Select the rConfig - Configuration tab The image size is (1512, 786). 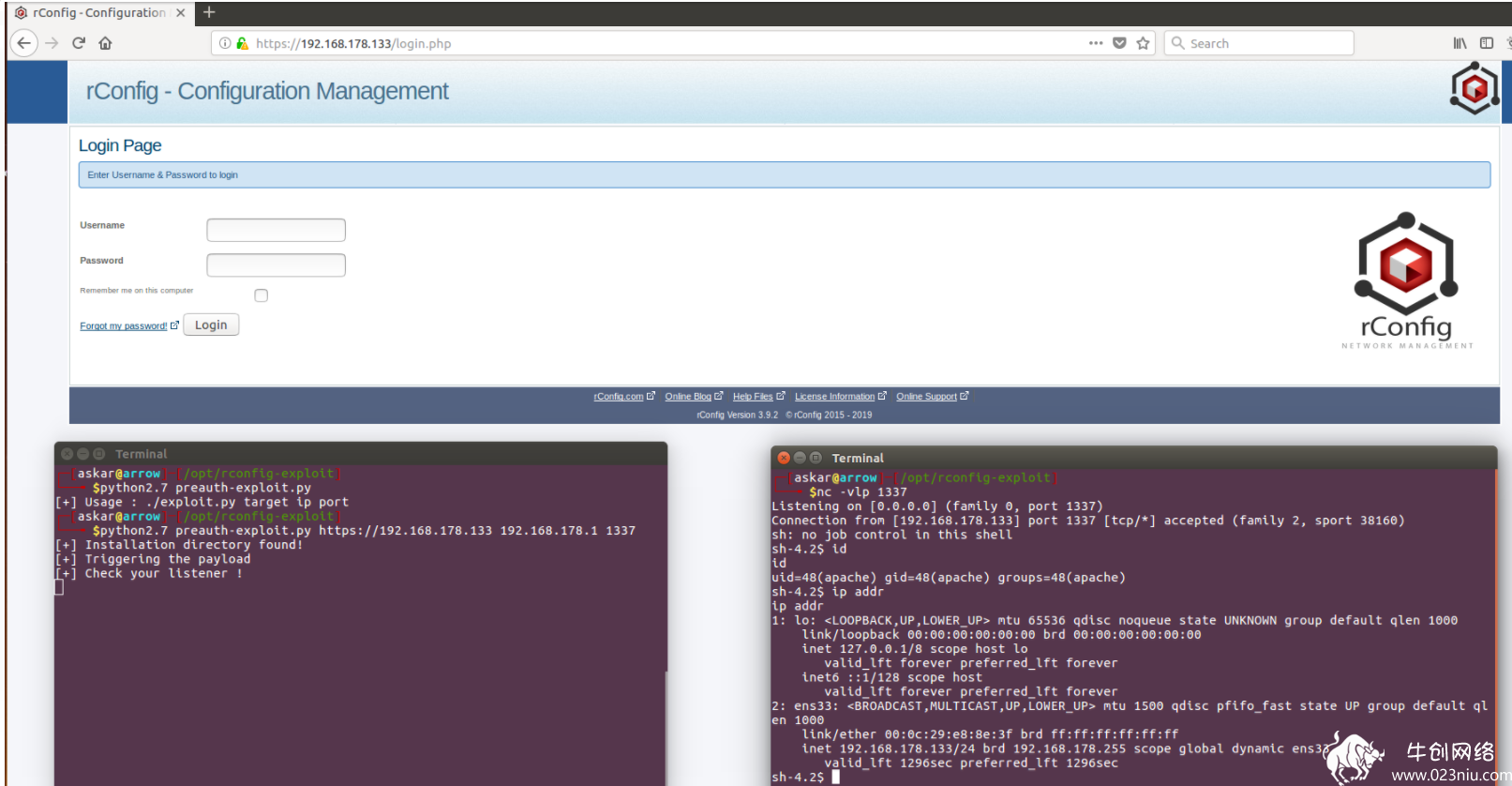[x=99, y=13]
